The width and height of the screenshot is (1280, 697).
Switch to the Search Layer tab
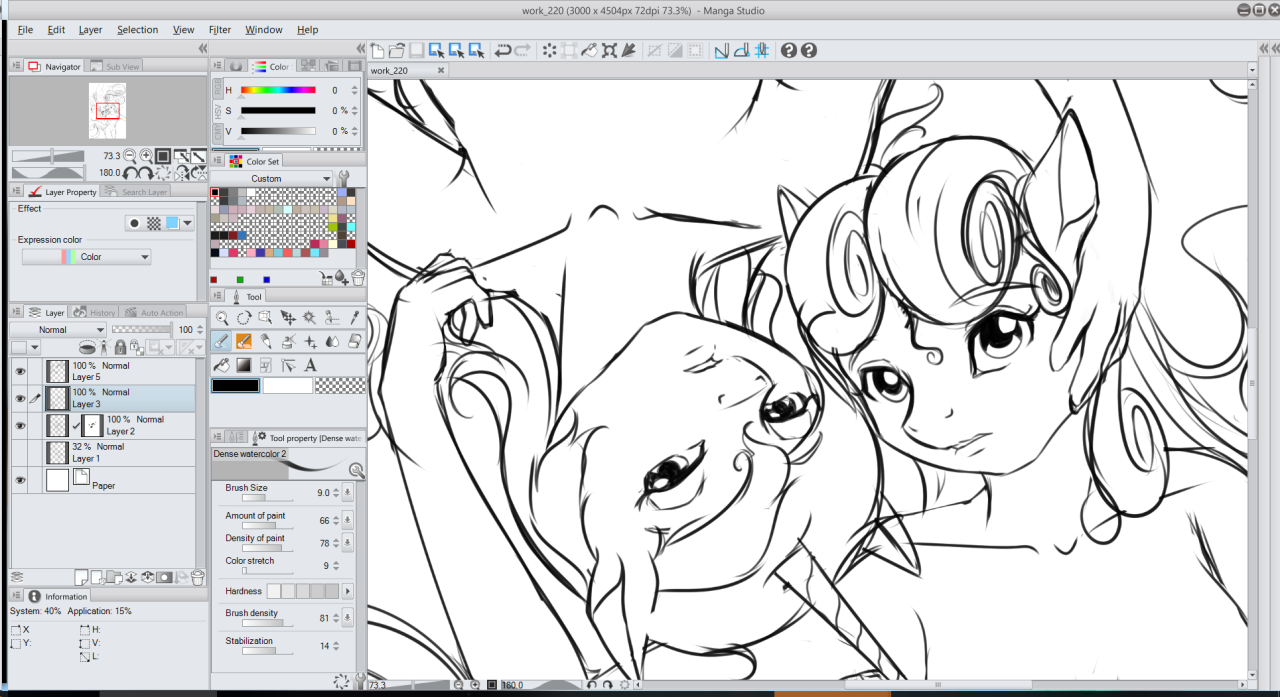(x=136, y=191)
